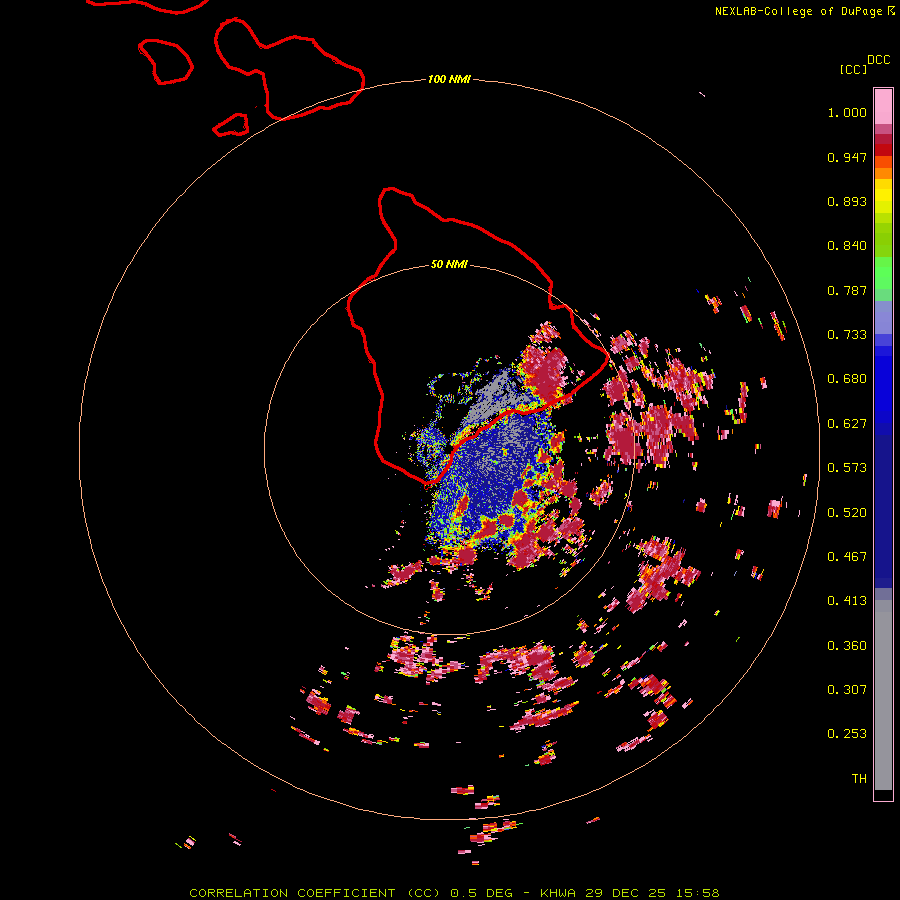Select the 0.467 scale value
The height and width of the screenshot is (900, 900).
pos(847,557)
